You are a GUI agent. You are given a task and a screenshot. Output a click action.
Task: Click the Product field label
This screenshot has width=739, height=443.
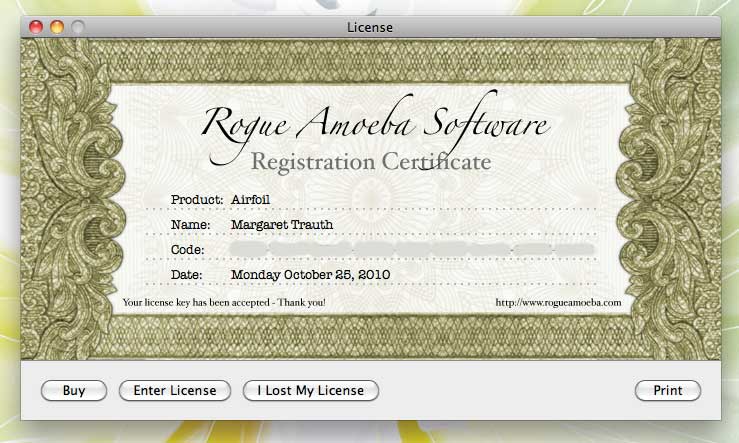pyautogui.click(x=197, y=199)
